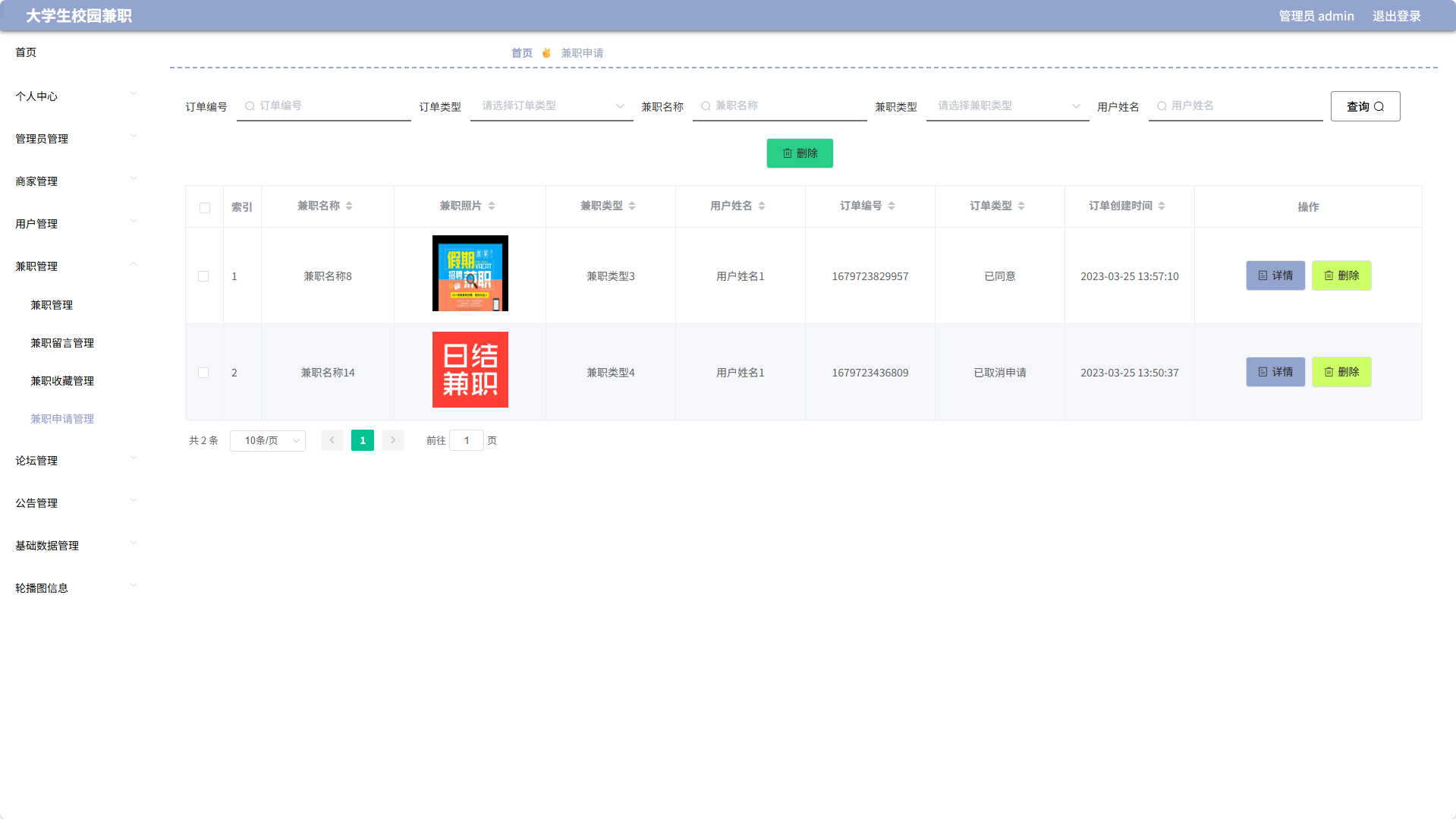This screenshot has height=819, width=1456.
Task: Open the 请选择订单类型 dropdown
Action: 552,106
